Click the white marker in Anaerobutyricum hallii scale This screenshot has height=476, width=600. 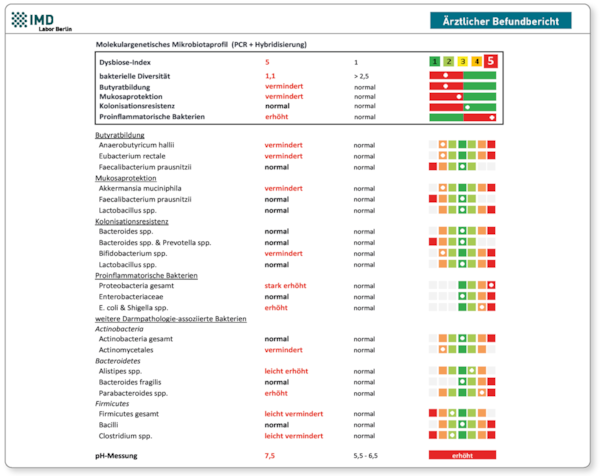pos(443,145)
